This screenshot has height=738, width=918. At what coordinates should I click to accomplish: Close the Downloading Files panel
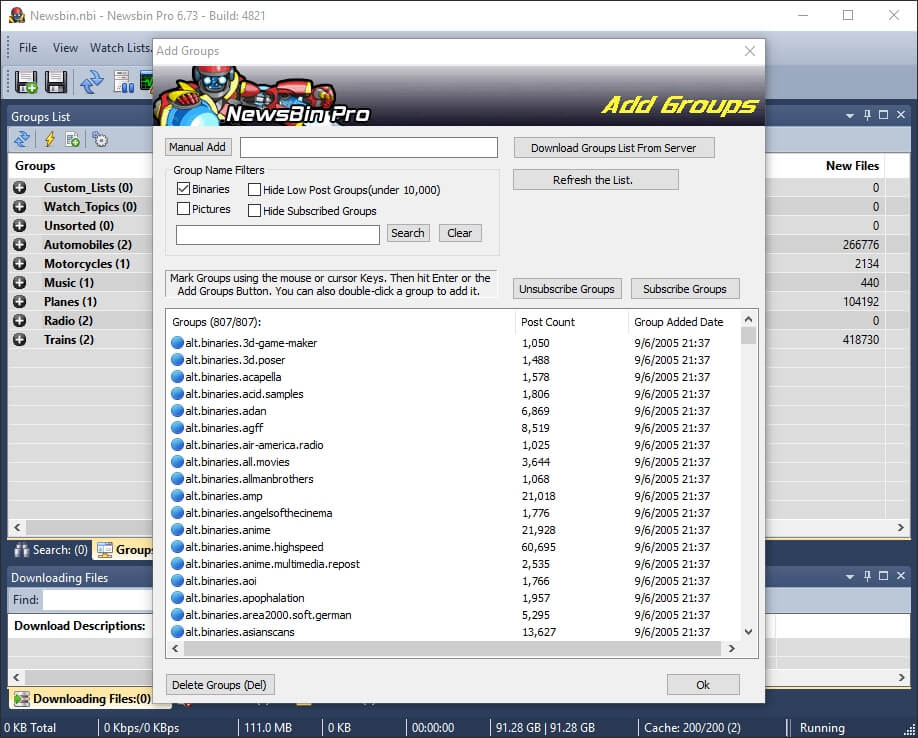pos(901,576)
